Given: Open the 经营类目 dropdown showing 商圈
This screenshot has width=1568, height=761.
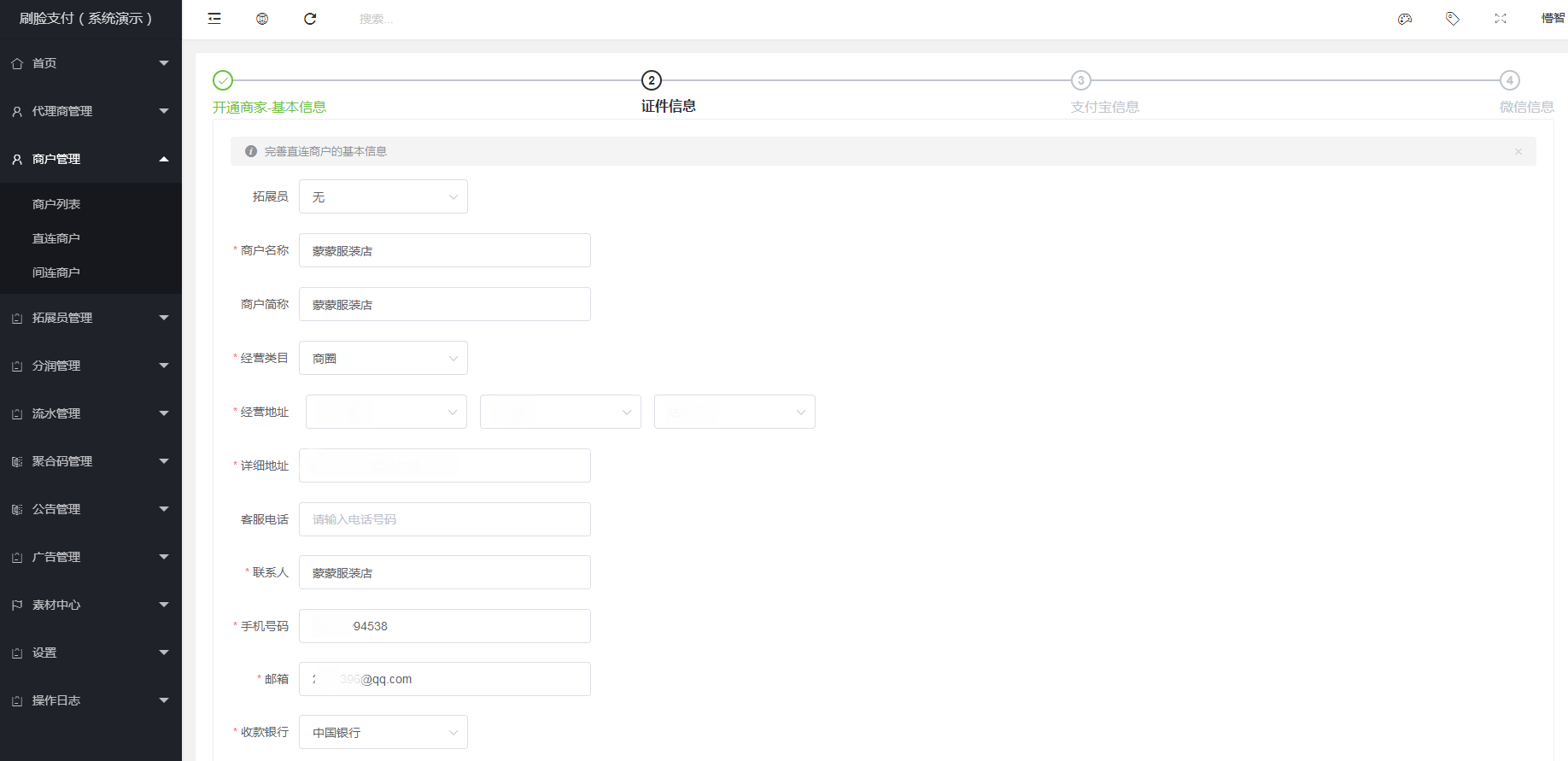Looking at the screenshot, I should point(383,358).
